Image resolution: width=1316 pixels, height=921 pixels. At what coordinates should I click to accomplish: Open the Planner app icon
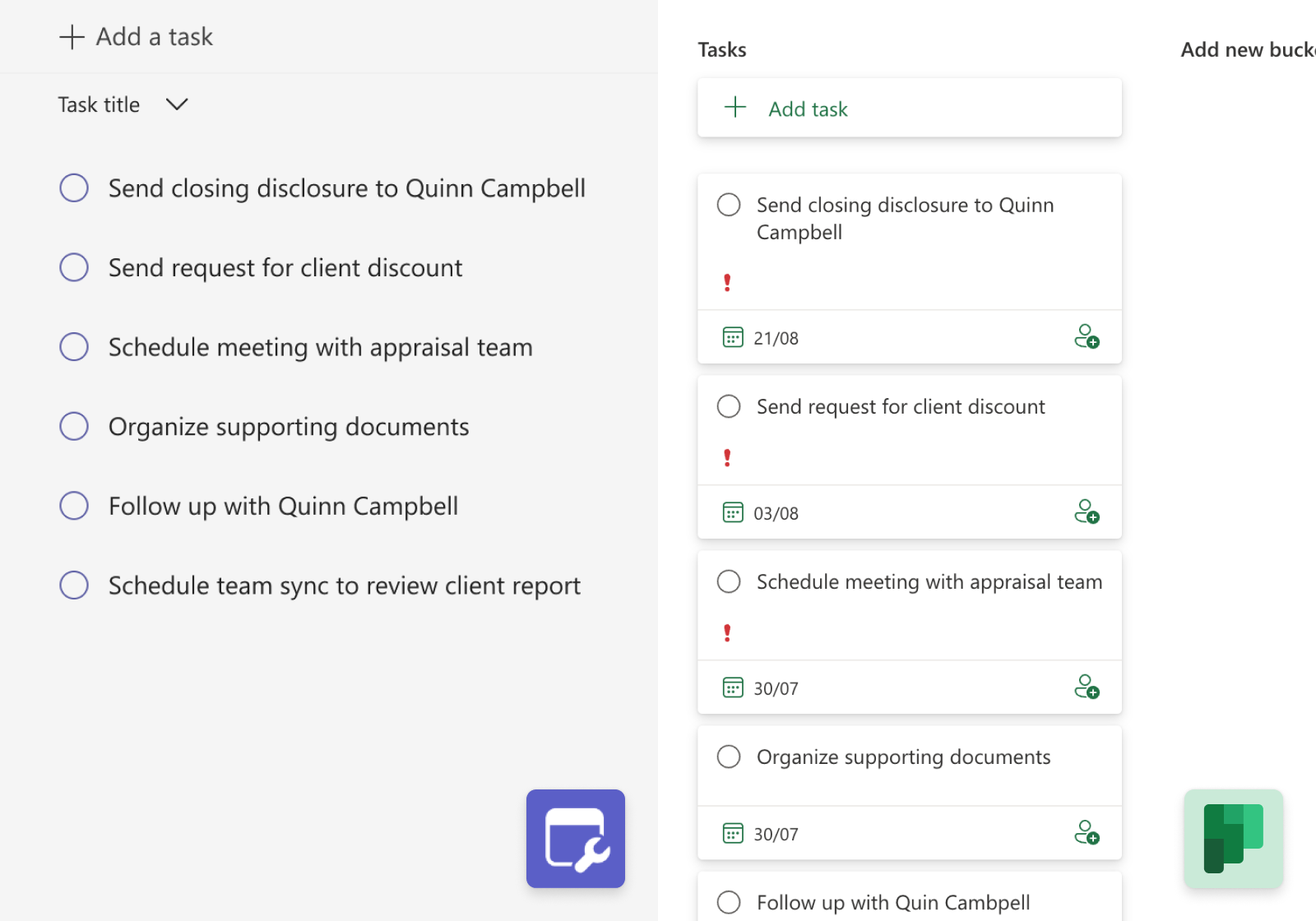pyautogui.click(x=1233, y=839)
